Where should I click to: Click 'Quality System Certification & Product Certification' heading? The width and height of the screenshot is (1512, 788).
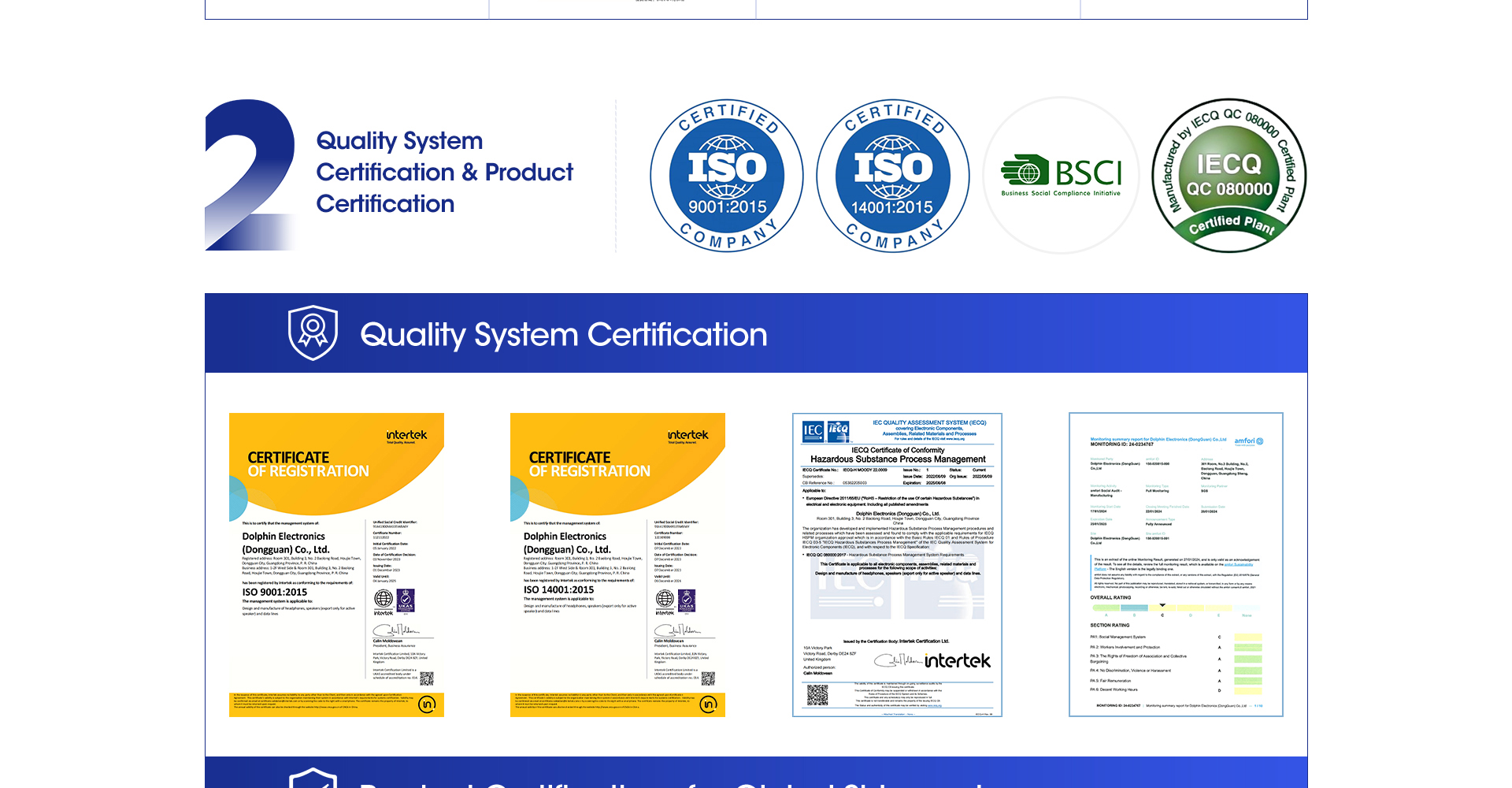[x=444, y=173]
